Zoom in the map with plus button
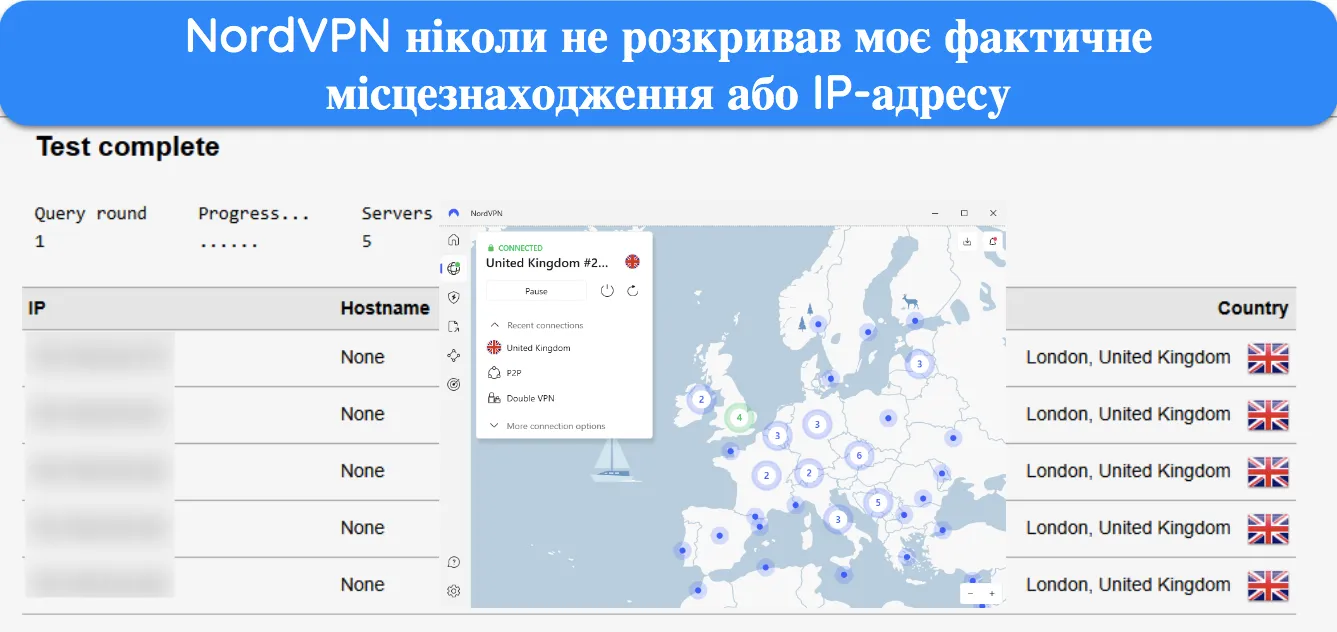This screenshot has width=1337, height=632. point(992,593)
